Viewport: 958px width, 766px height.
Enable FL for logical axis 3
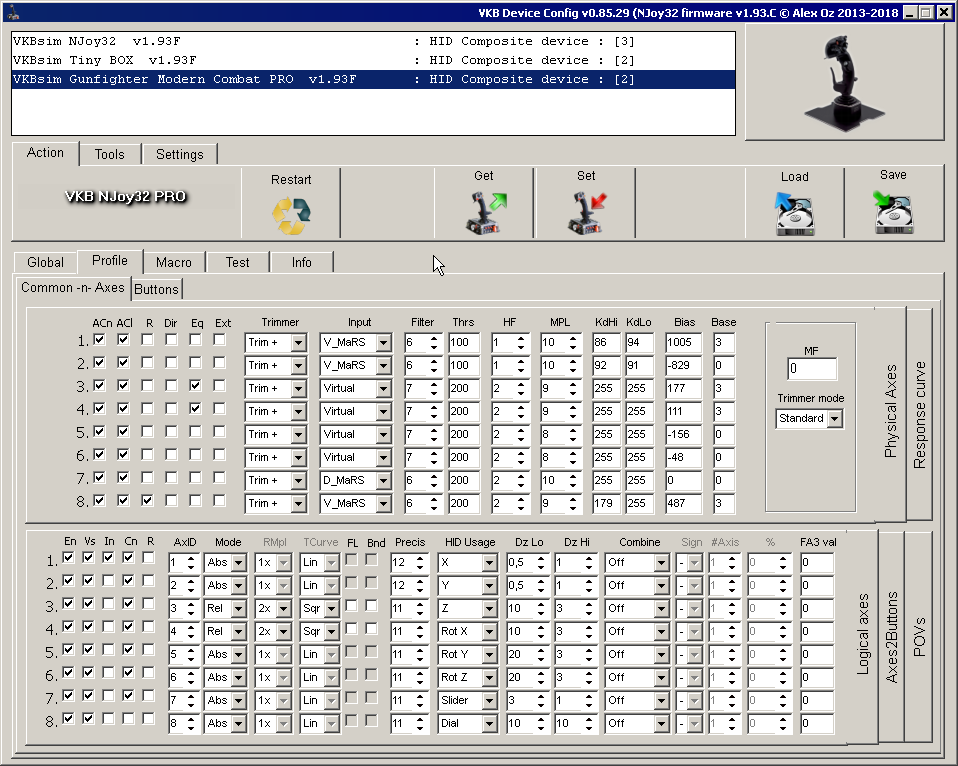pos(351,606)
